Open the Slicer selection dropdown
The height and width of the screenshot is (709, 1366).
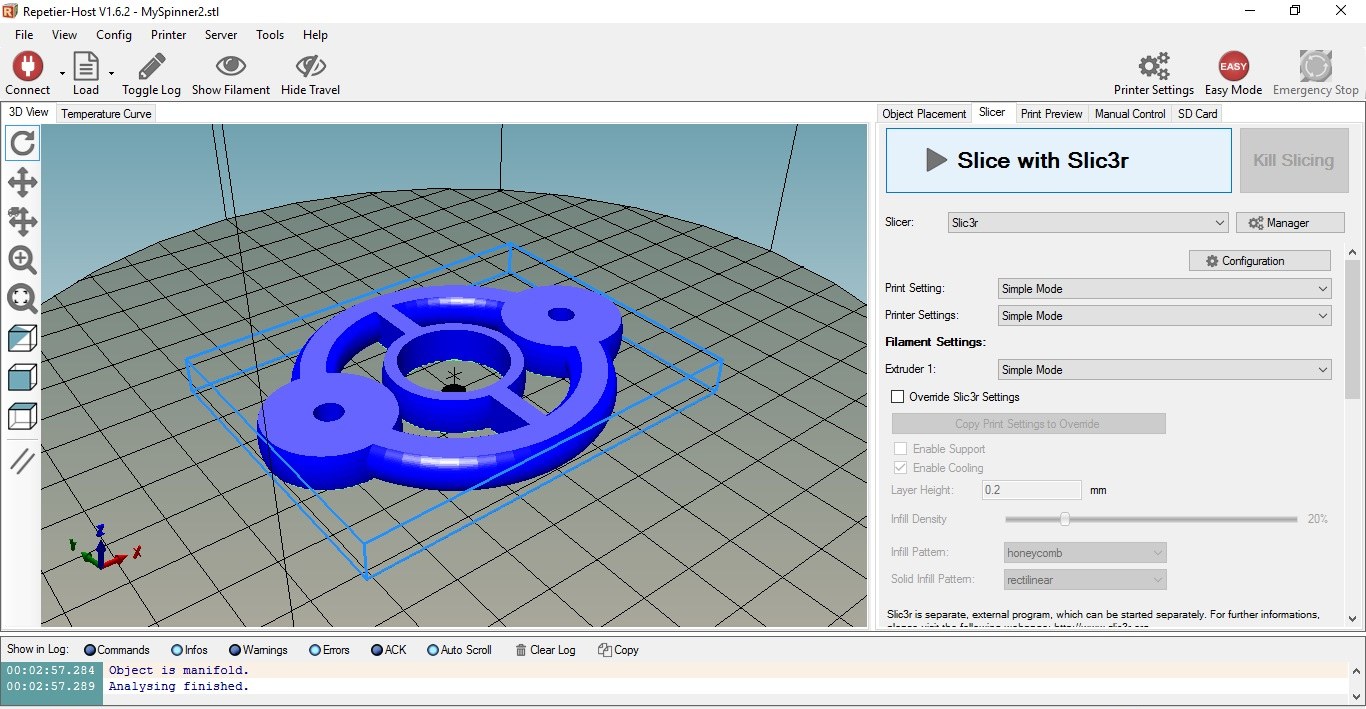pyautogui.click(x=1088, y=223)
